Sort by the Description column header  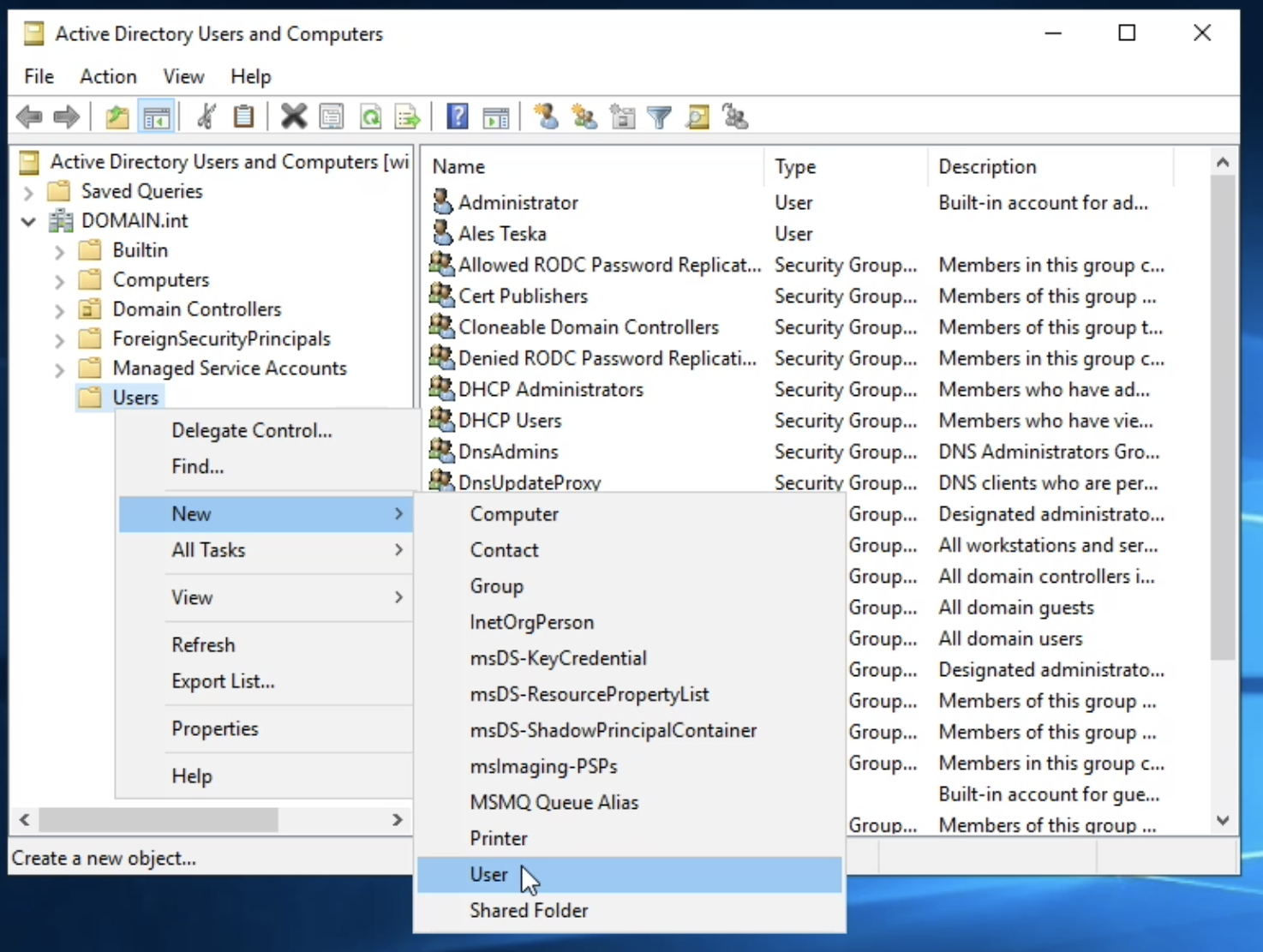[x=1051, y=166]
